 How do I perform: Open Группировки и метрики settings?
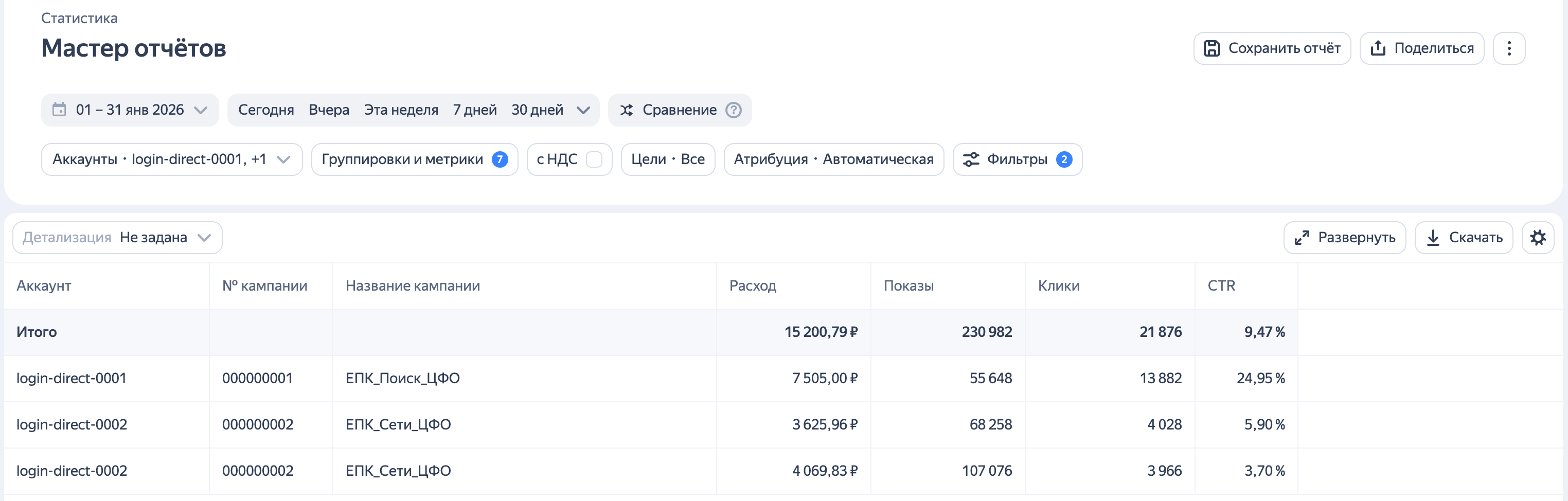click(415, 159)
